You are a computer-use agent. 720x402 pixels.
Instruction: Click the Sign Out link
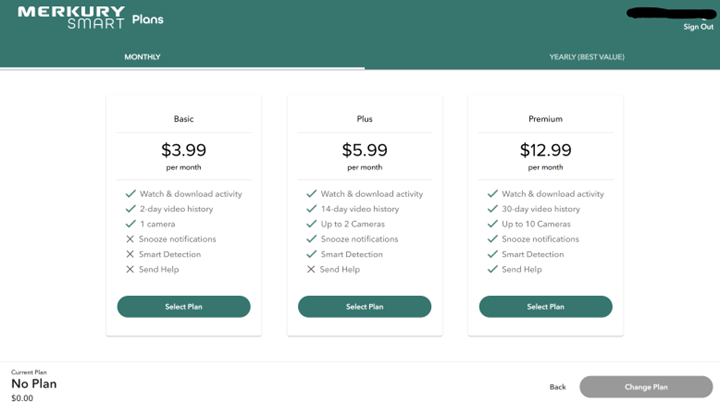coord(698,27)
